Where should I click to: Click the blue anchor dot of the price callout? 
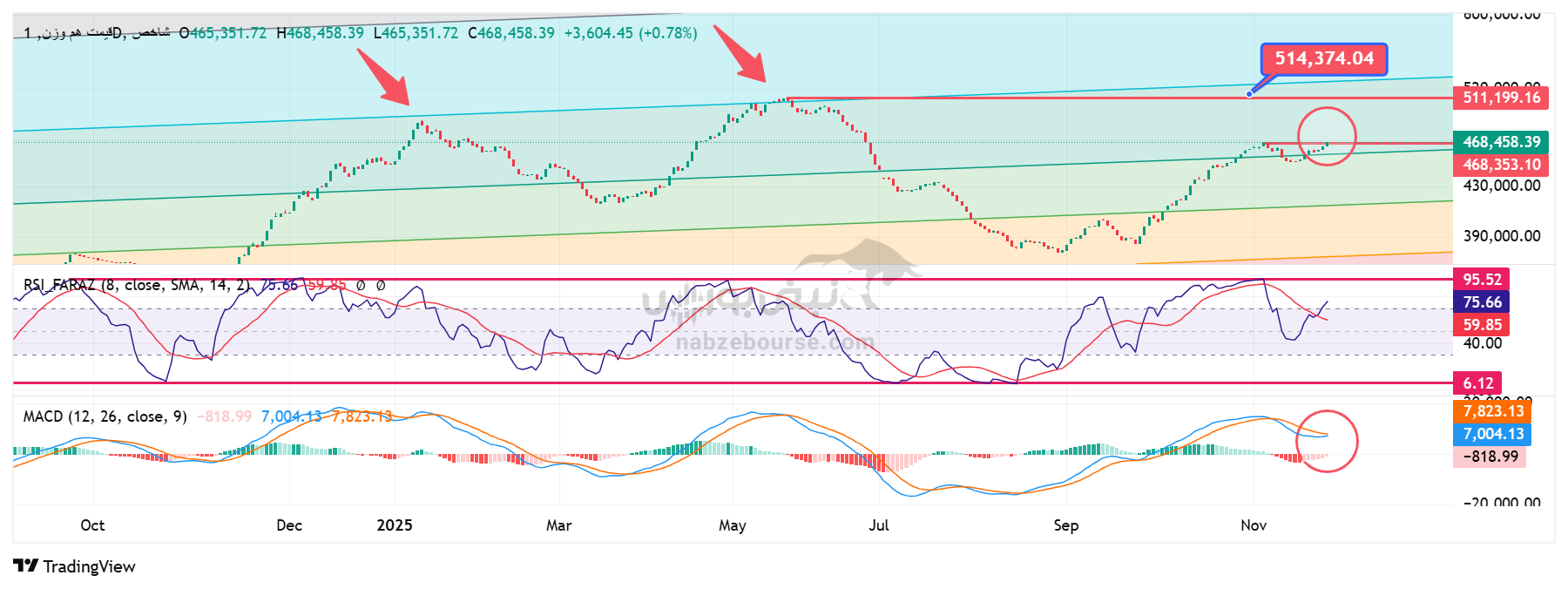[1249, 93]
